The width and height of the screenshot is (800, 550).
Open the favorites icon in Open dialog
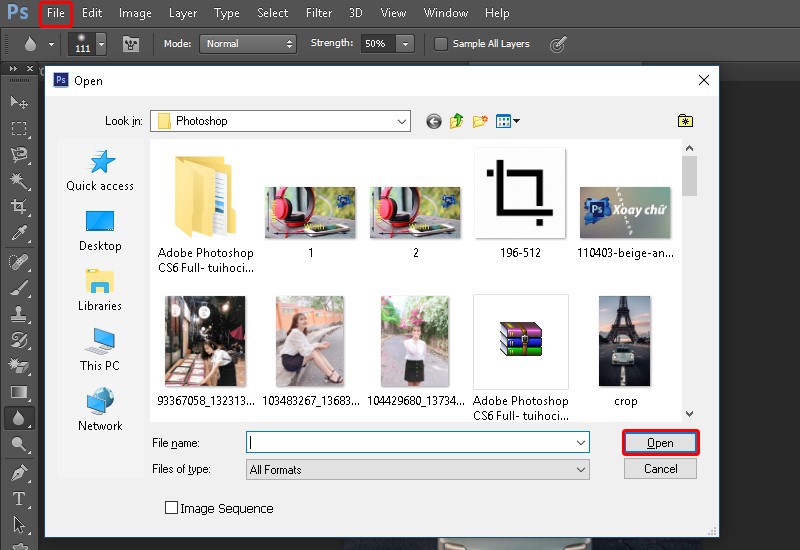[685, 121]
